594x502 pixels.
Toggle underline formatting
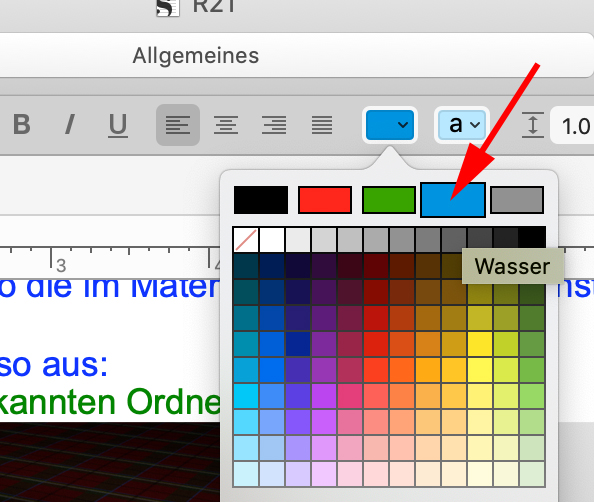click(x=118, y=125)
